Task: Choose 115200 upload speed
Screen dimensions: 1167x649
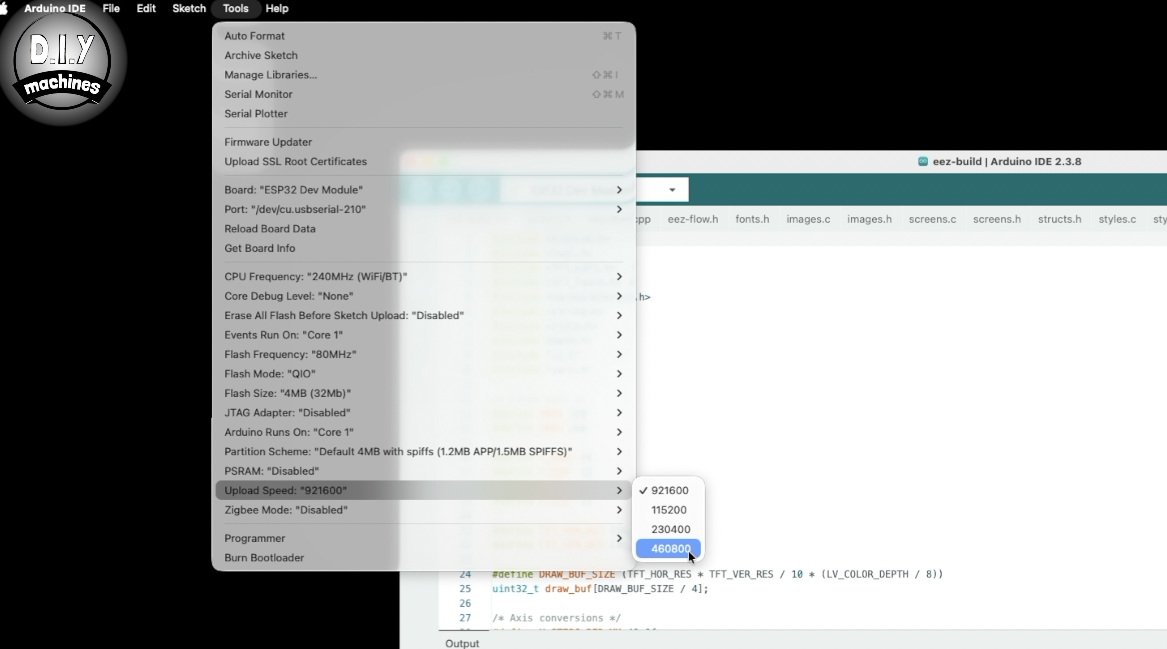Action: click(x=668, y=510)
